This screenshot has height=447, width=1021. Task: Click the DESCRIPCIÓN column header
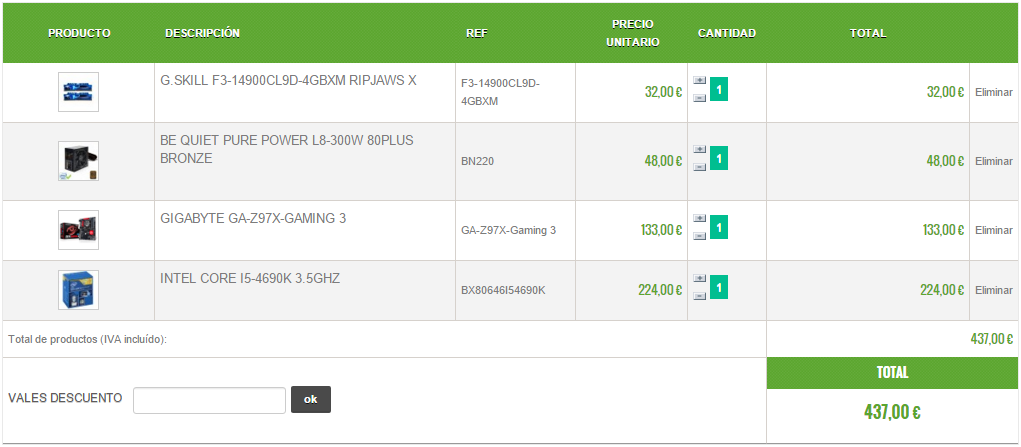tap(203, 33)
